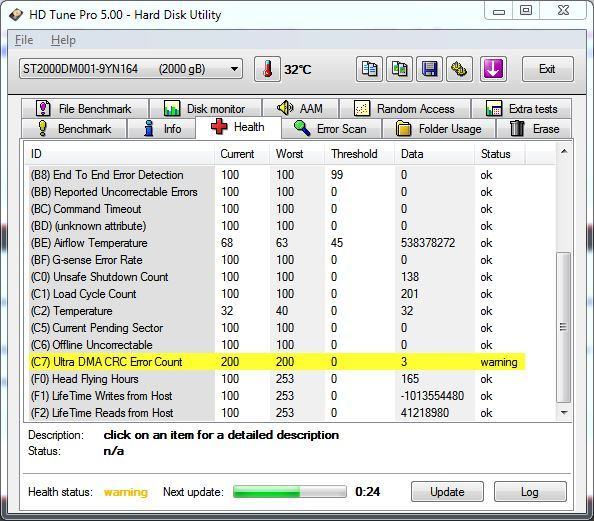Select (C7) Ultra DMA CRC Error Count row
Image resolution: width=594 pixels, height=521 pixels.
pos(277,362)
